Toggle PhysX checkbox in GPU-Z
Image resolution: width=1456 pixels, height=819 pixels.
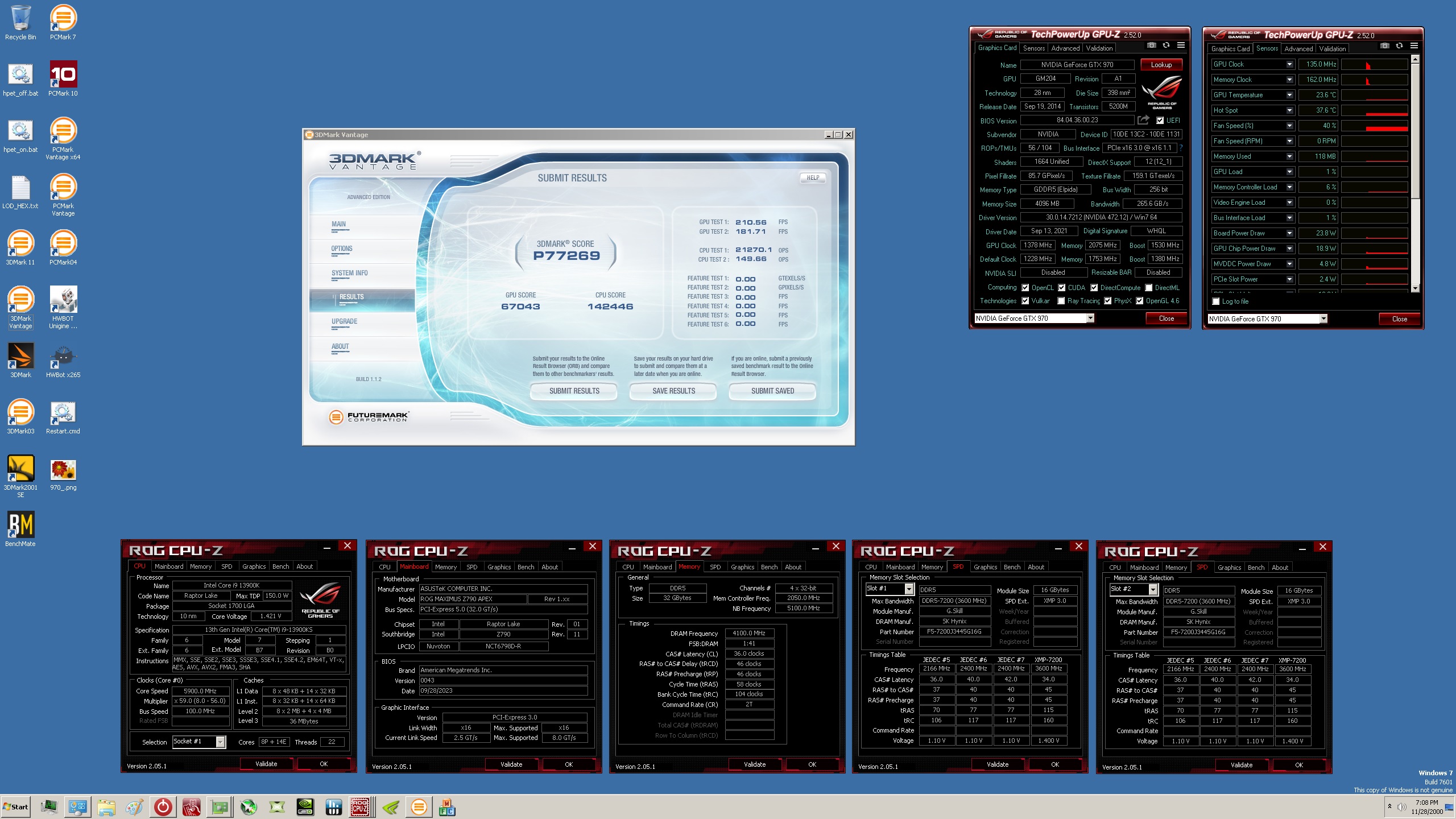1107,300
